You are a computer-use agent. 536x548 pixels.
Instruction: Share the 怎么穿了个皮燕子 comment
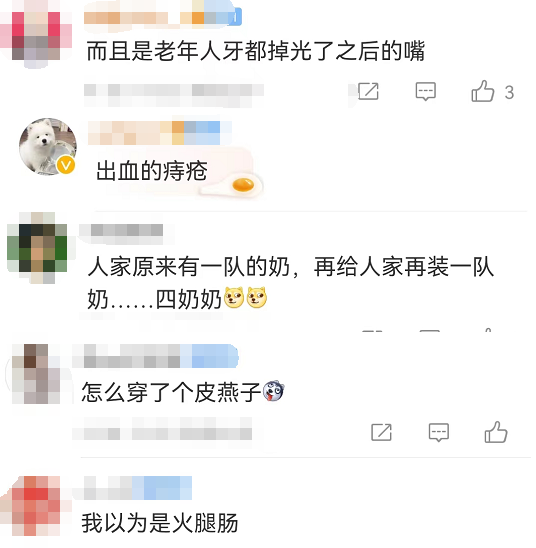pyautogui.click(x=381, y=432)
